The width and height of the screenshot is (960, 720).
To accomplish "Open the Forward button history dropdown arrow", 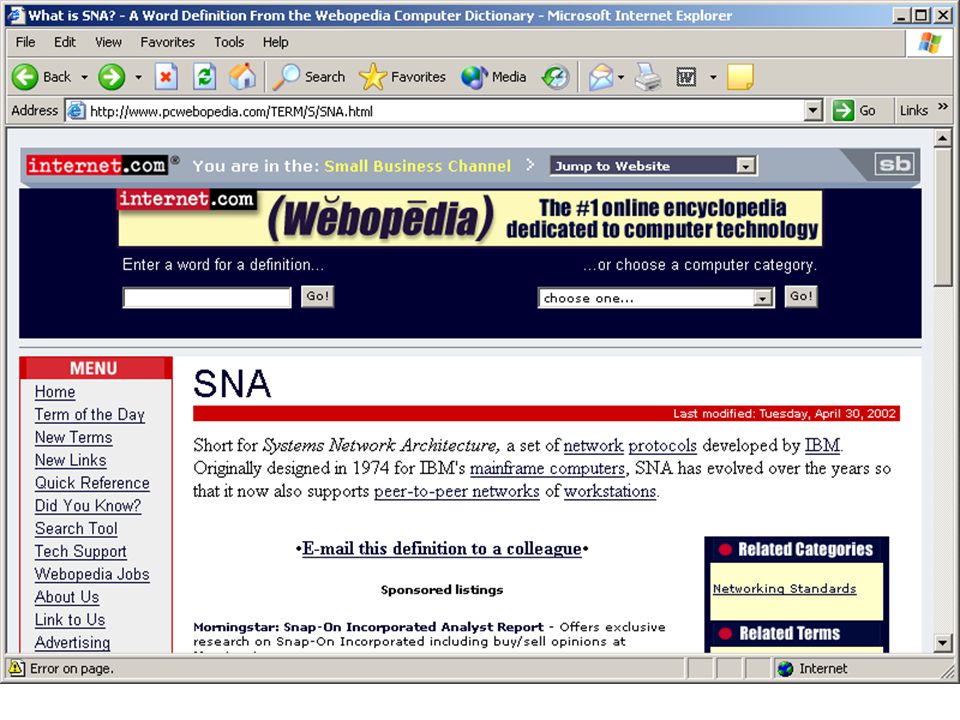I will [x=138, y=77].
